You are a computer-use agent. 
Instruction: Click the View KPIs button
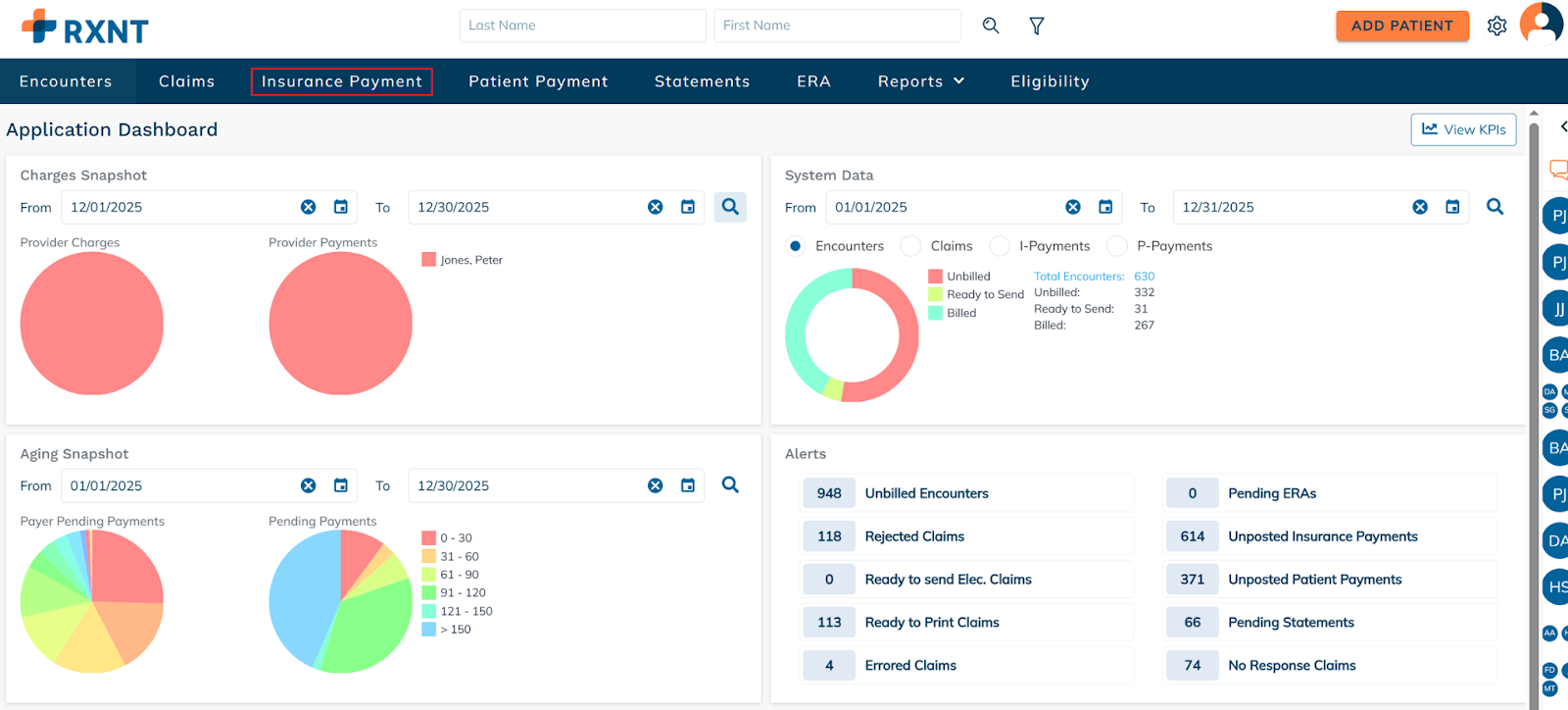click(x=1463, y=129)
